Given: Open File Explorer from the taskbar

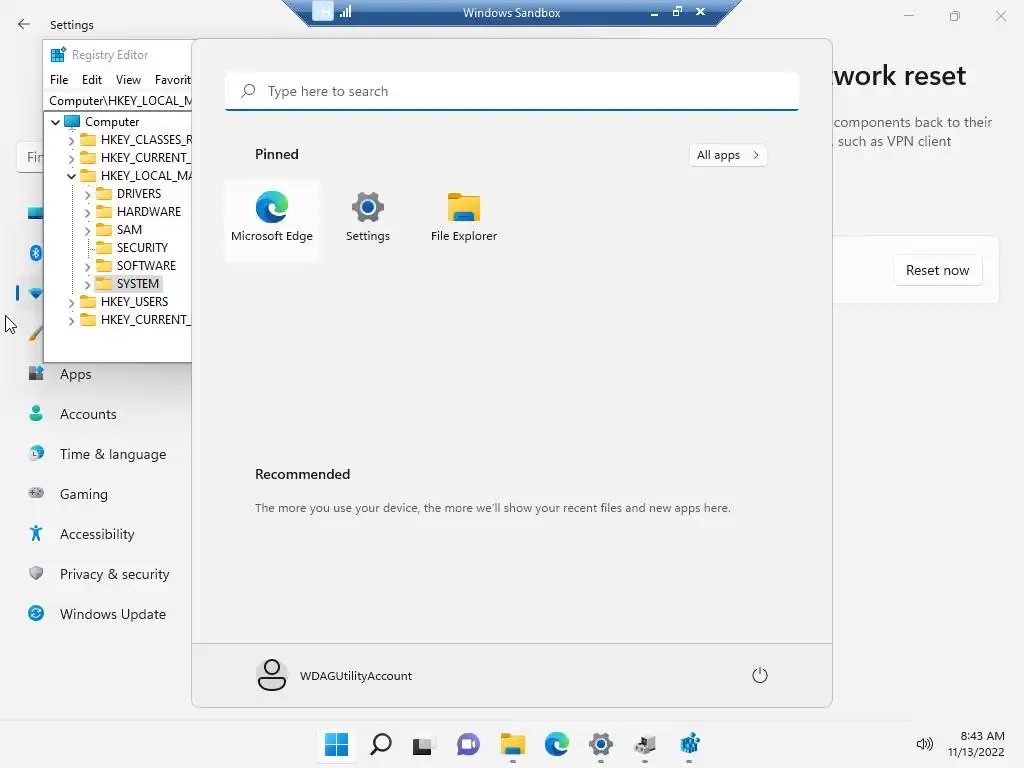Looking at the screenshot, I should pos(513,744).
